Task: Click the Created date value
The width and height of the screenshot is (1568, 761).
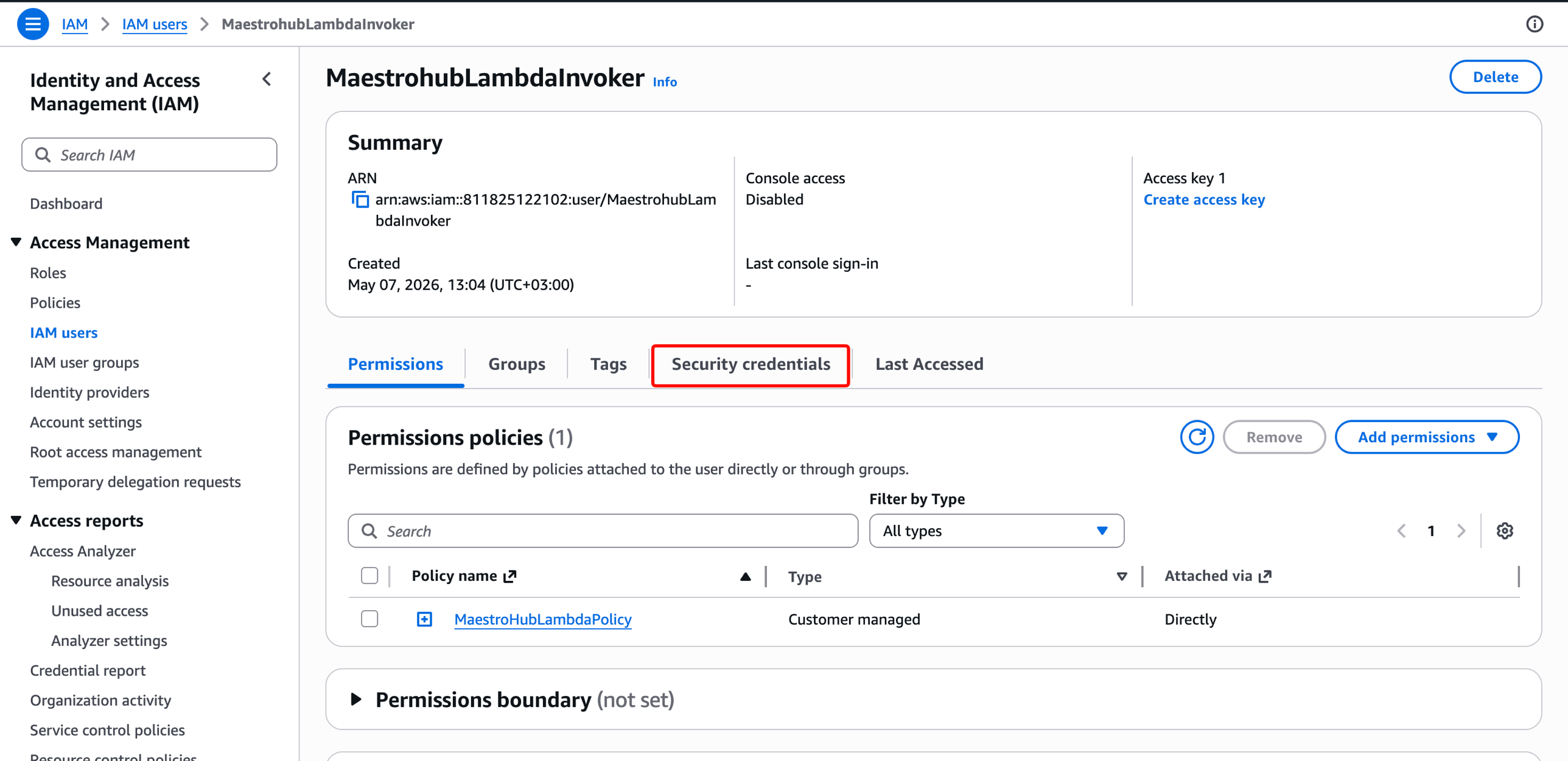Action: point(460,285)
